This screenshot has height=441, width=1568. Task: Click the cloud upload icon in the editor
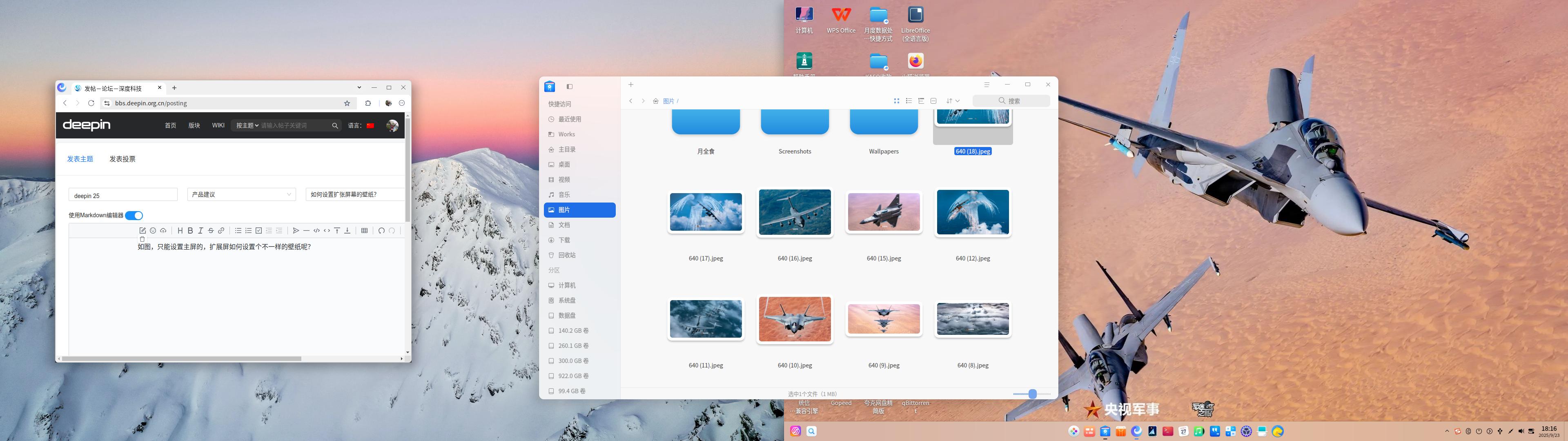pyautogui.click(x=163, y=231)
